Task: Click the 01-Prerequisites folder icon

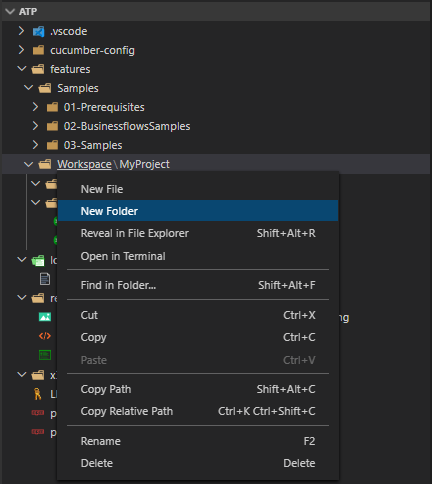Action: 52,107
